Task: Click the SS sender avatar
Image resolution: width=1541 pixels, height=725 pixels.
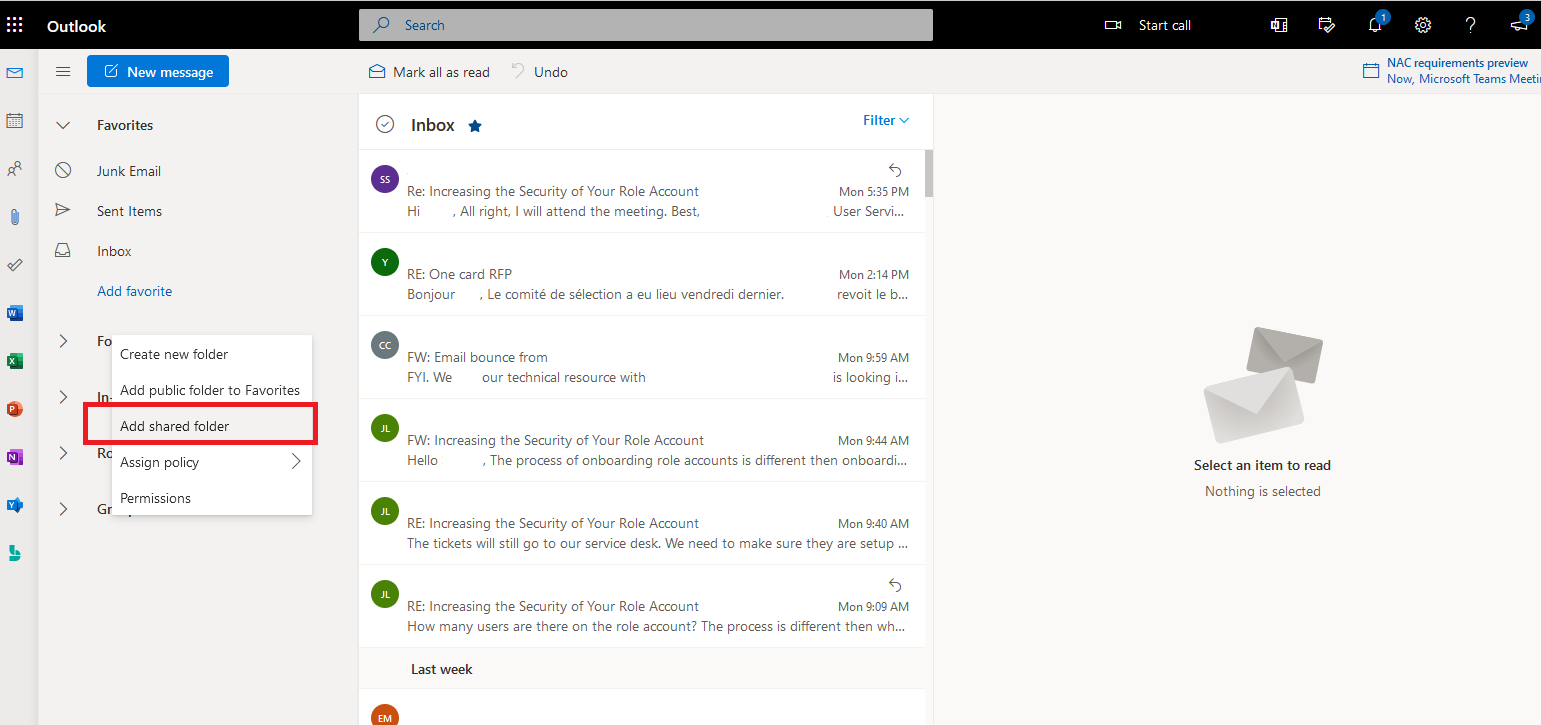Action: 384,179
